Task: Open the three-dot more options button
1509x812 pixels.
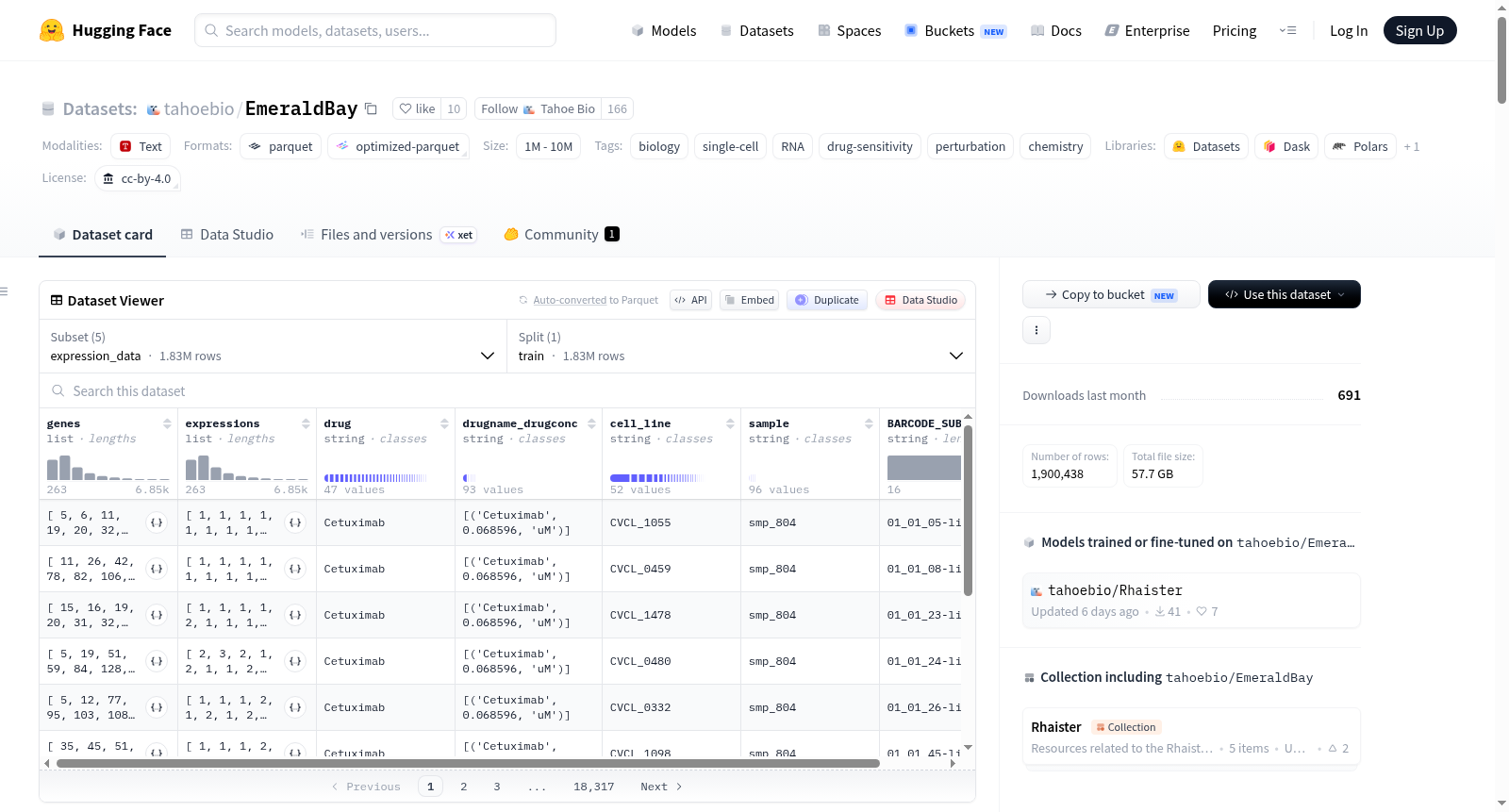Action: click(x=1036, y=330)
